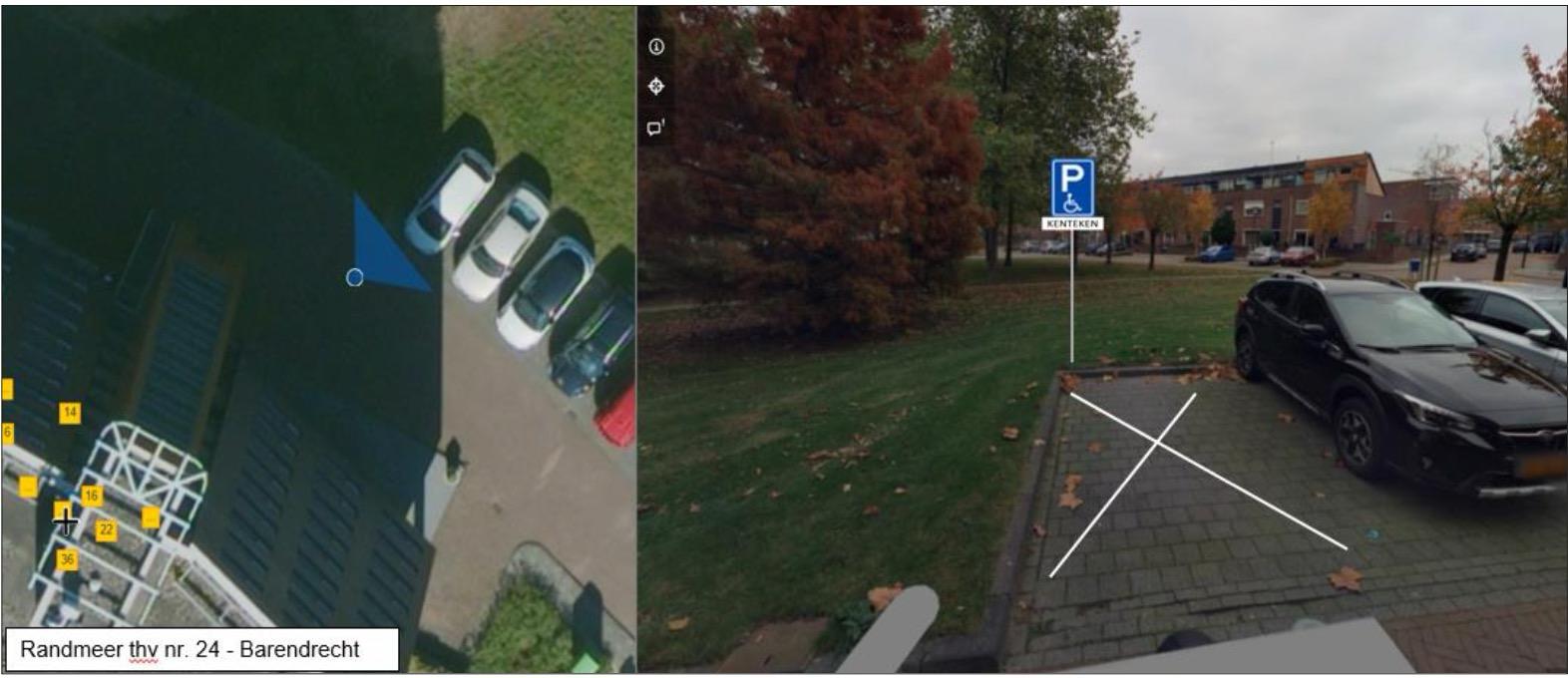This screenshot has height=678, width=1568.
Task: Open the info icon in street view
Action: tap(656, 47)
